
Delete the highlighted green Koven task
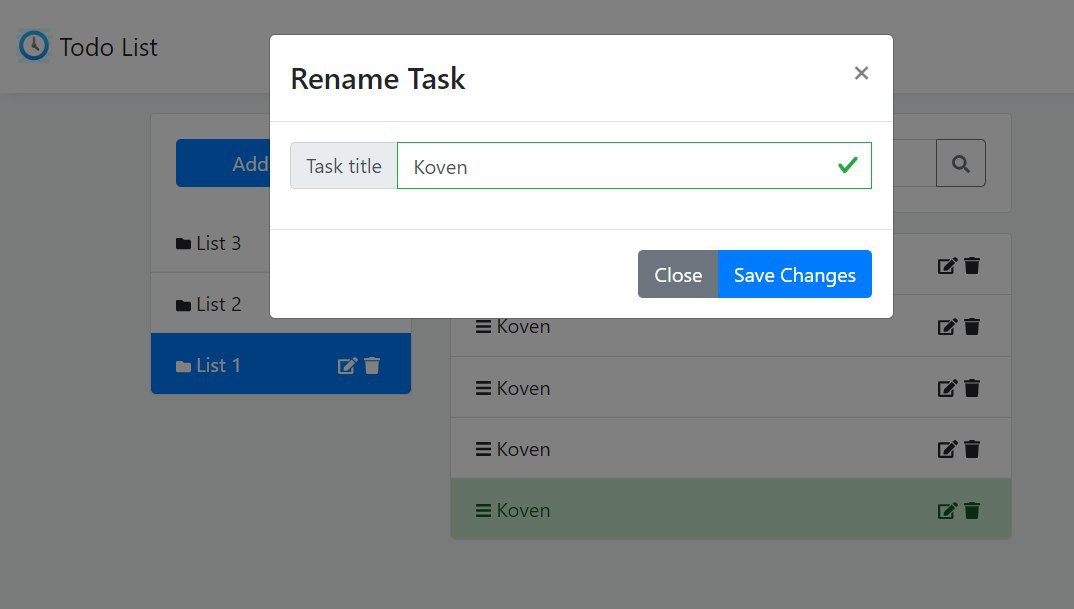coord(972,511)
